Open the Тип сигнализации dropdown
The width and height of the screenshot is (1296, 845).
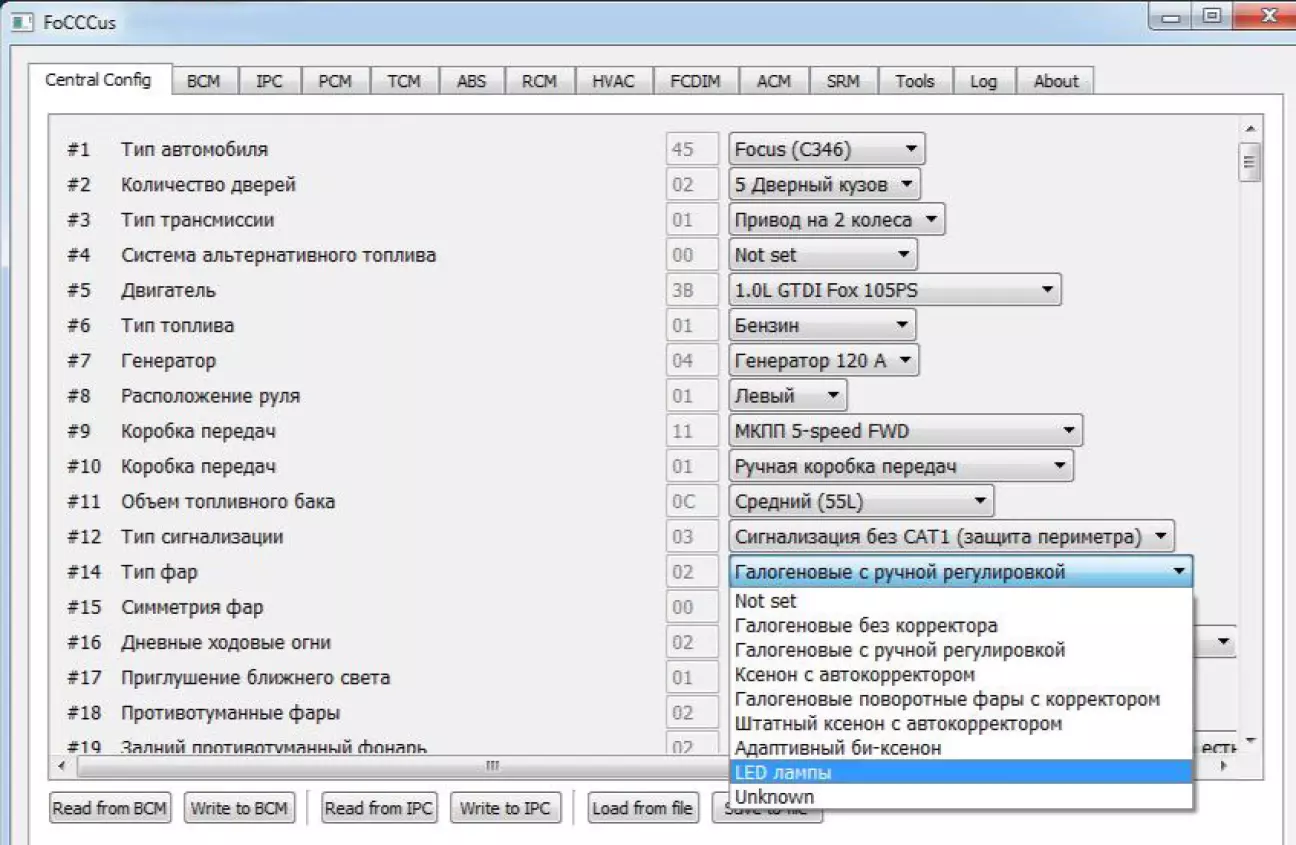click(x=950, y=537)
